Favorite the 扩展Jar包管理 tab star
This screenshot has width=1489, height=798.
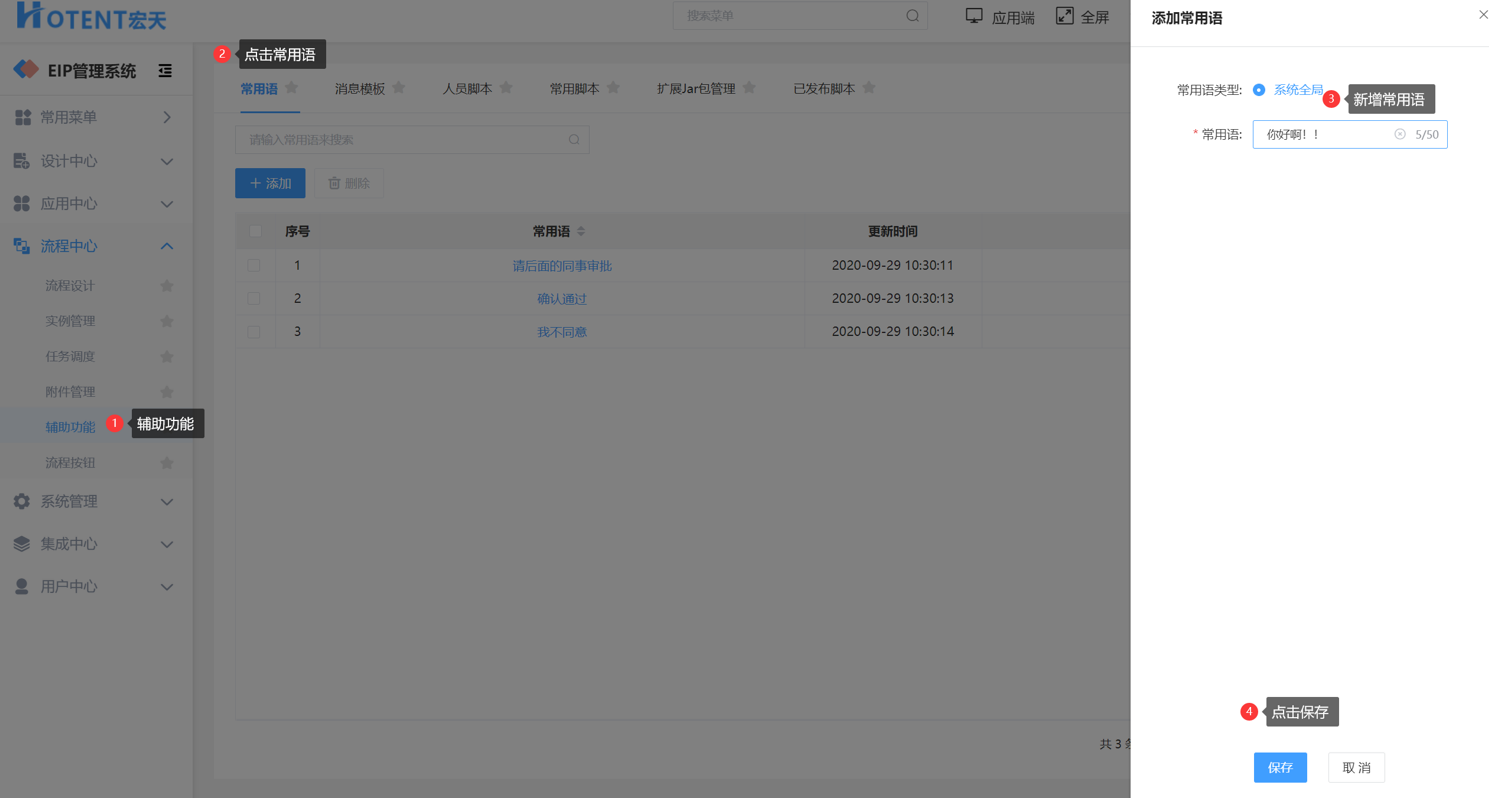[x=749, y=88]
